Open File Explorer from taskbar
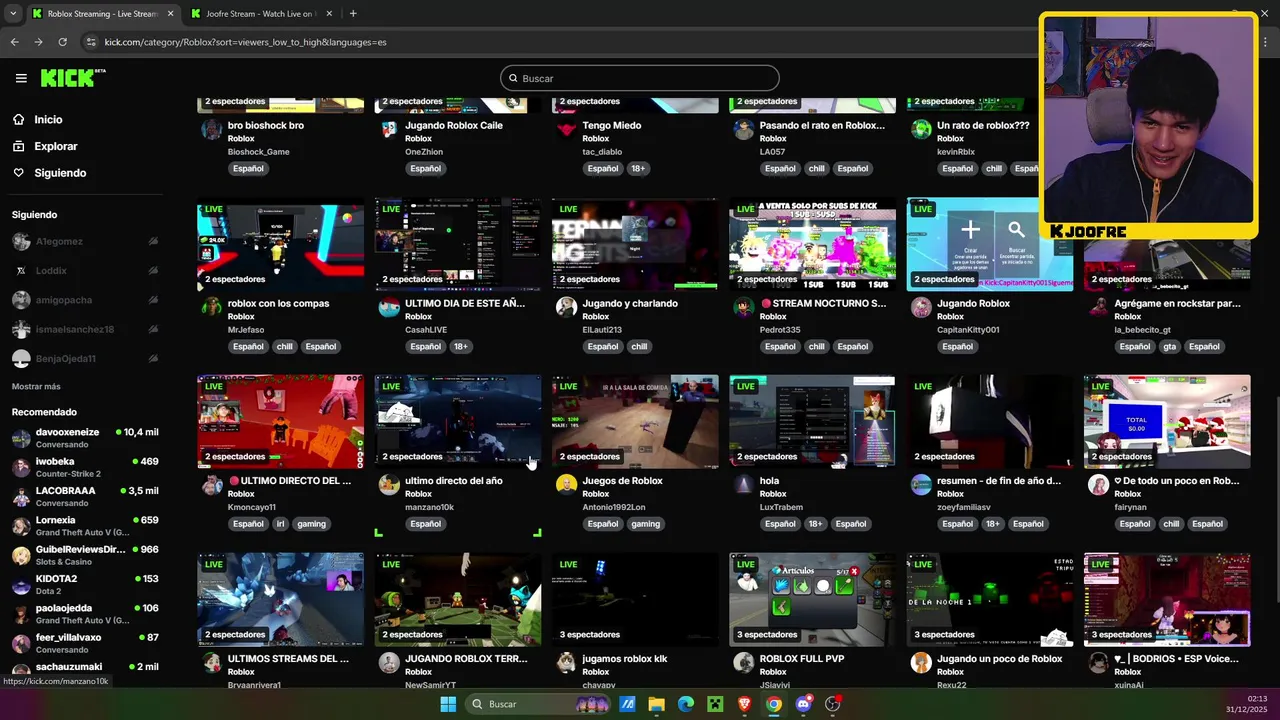 [x=656, y=704]
